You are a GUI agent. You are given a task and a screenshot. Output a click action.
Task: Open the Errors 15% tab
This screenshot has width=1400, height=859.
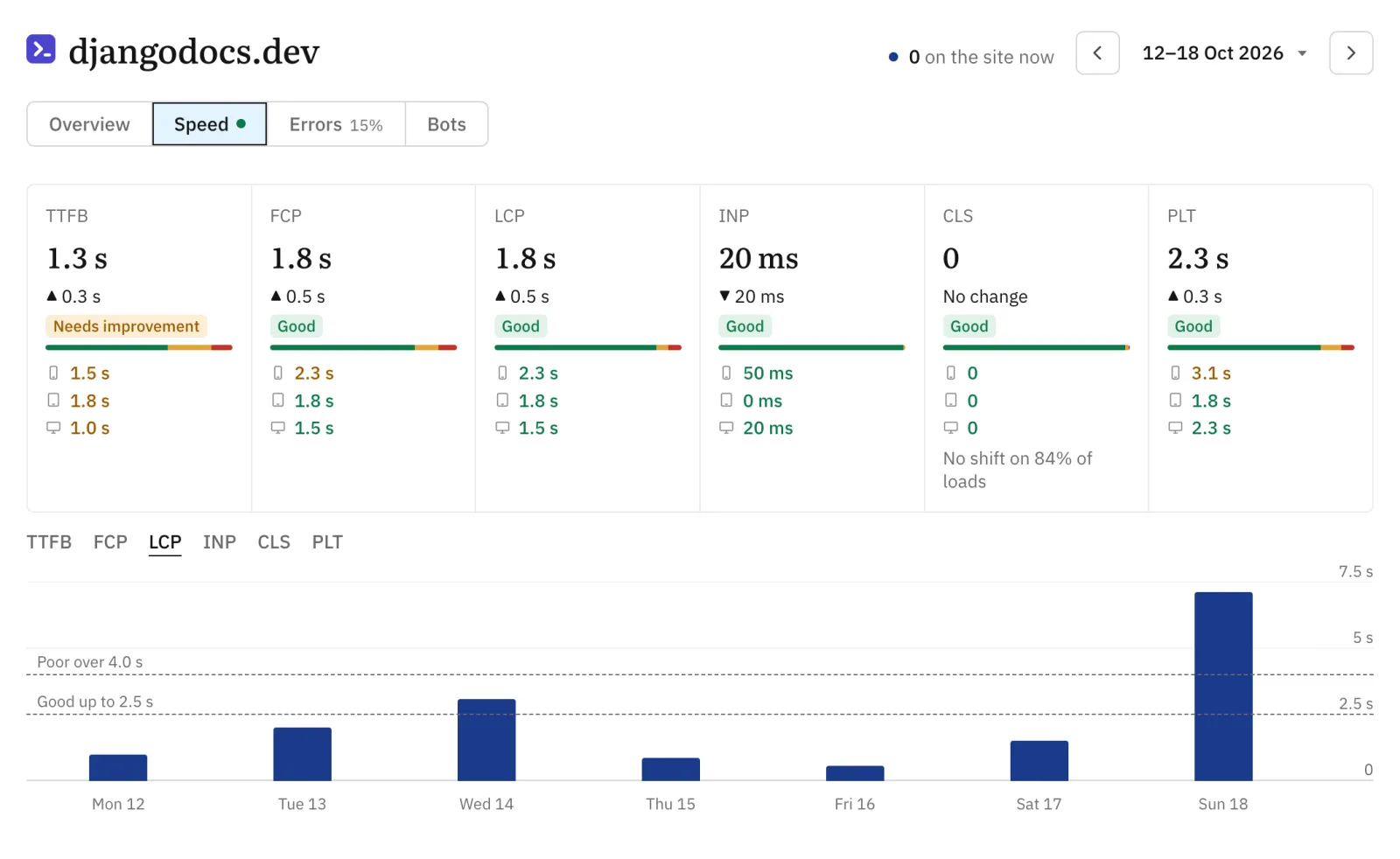tap(336, 124)
